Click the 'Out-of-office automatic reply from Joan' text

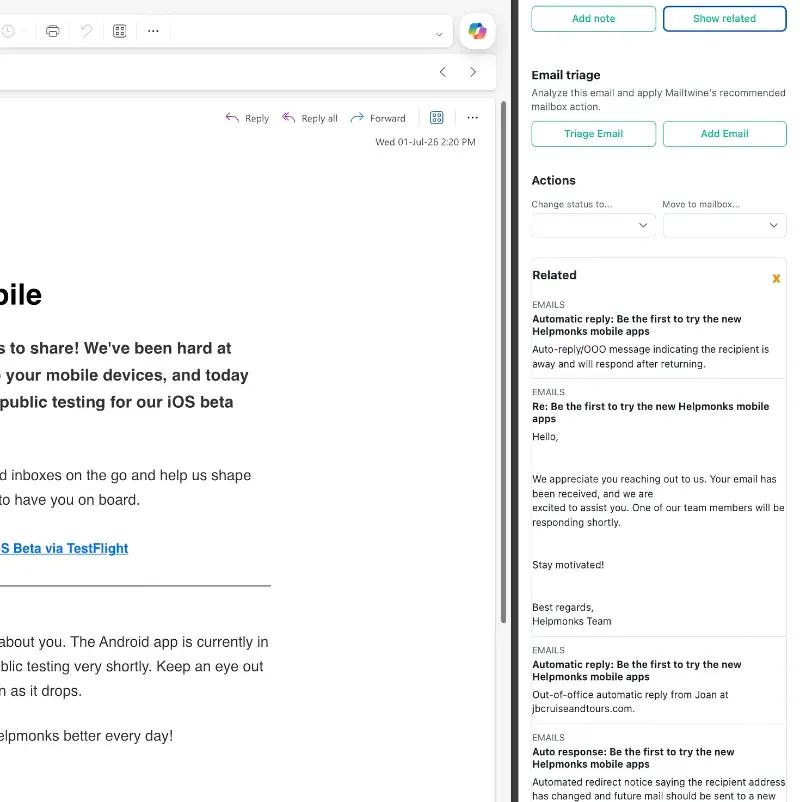point(630,702)
